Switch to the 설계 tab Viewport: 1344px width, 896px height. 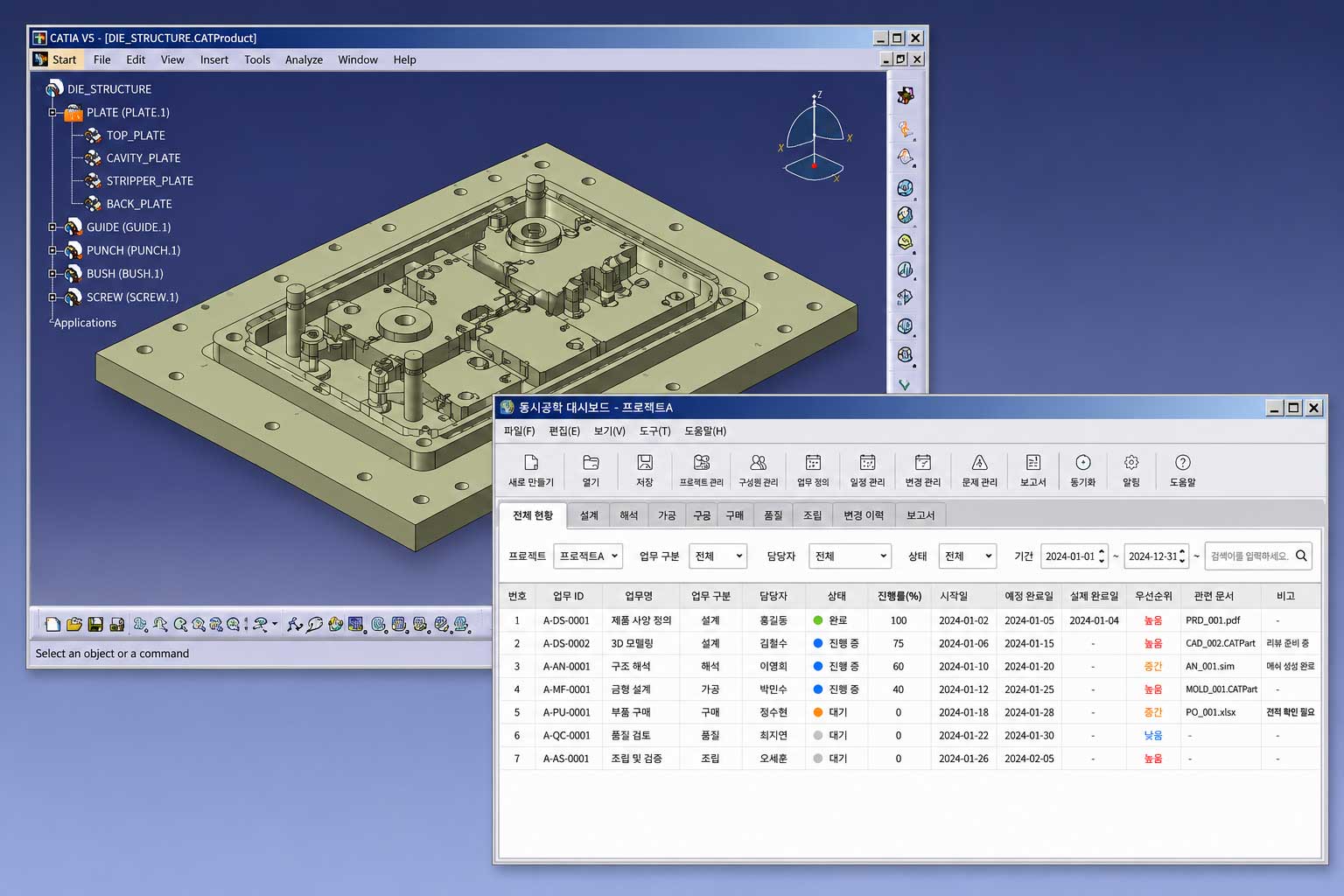coord(589,515)
